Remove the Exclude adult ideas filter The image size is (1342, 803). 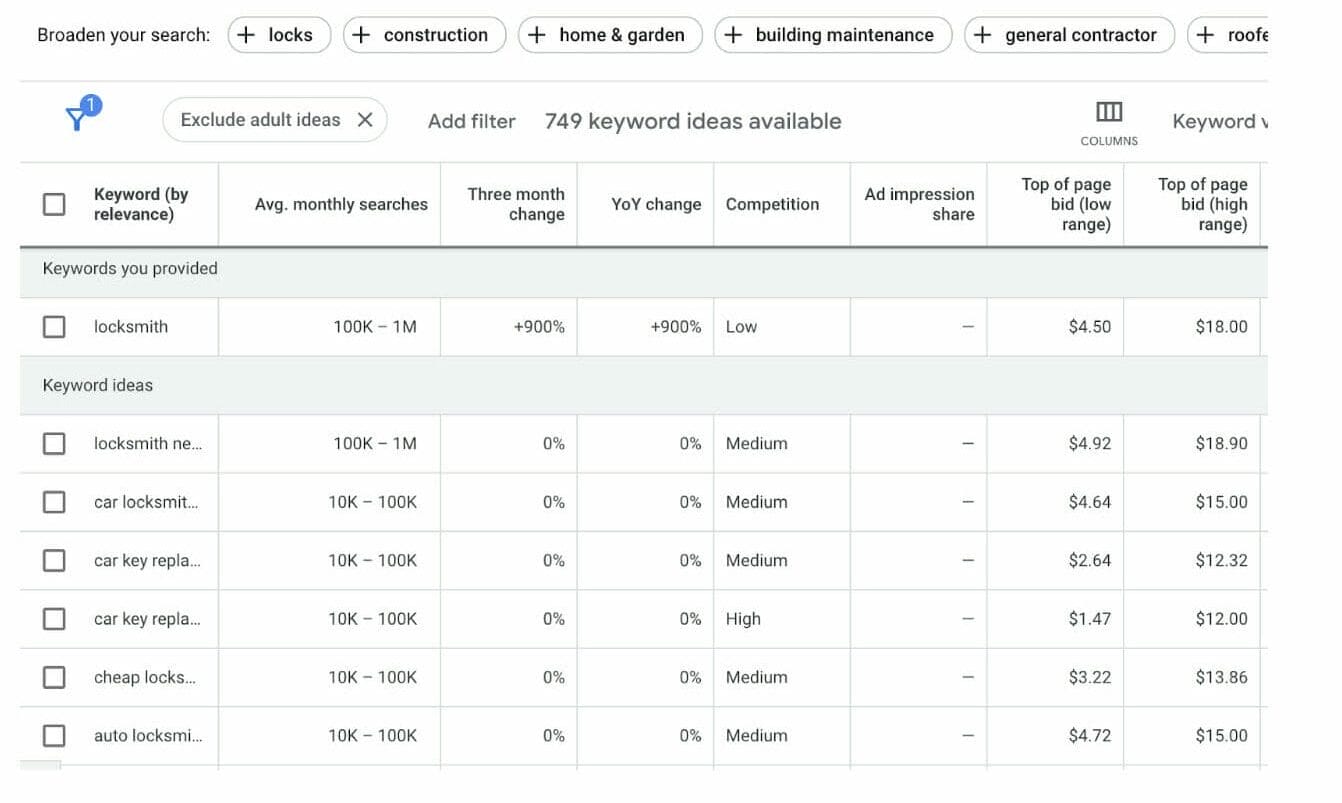tap(365, 120)
